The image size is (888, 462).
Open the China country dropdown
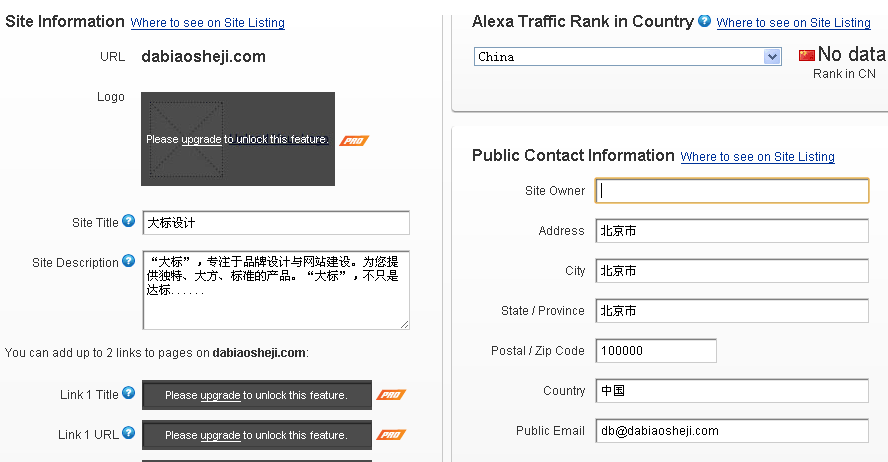tap(627, 57)
